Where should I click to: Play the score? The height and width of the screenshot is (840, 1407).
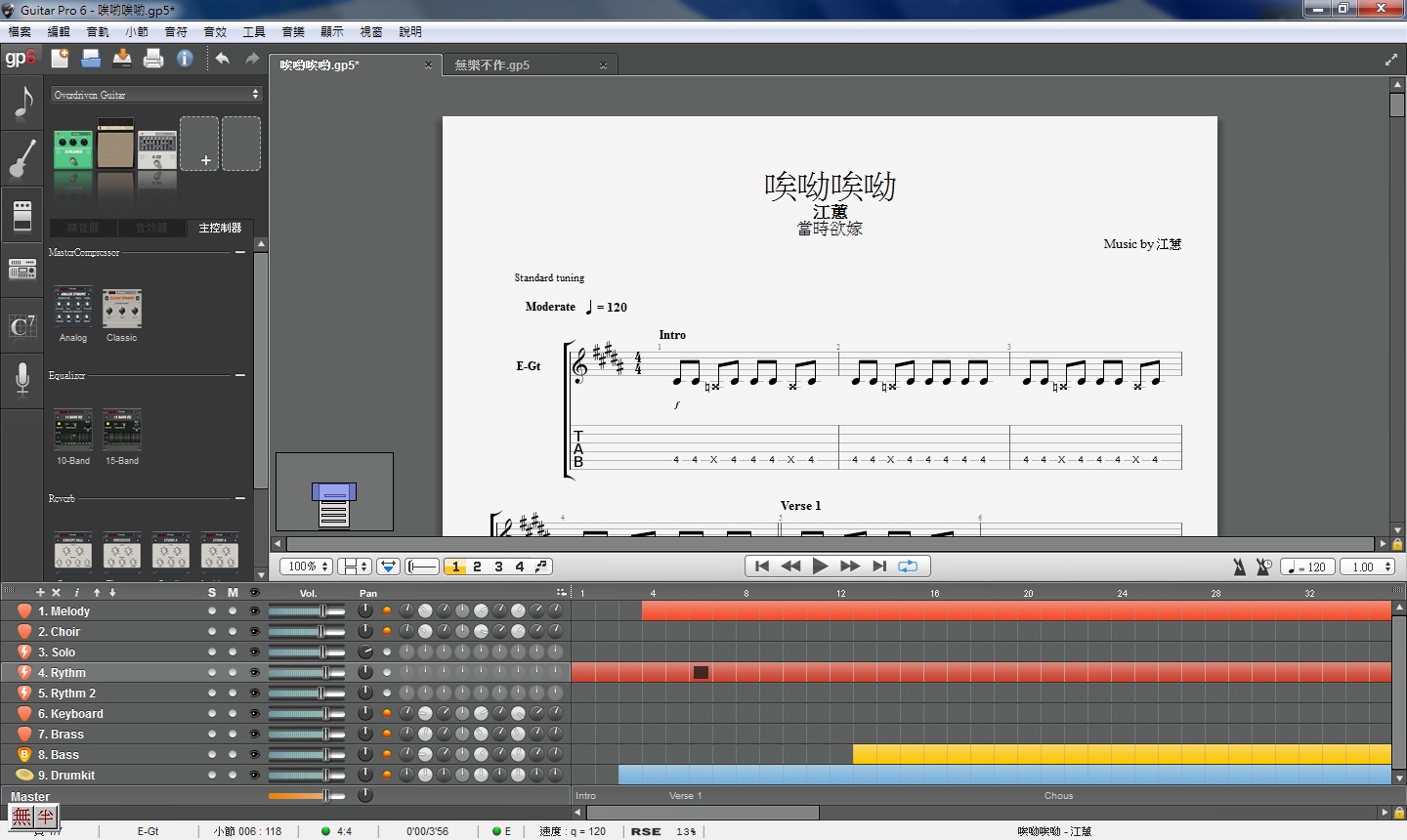821,566
